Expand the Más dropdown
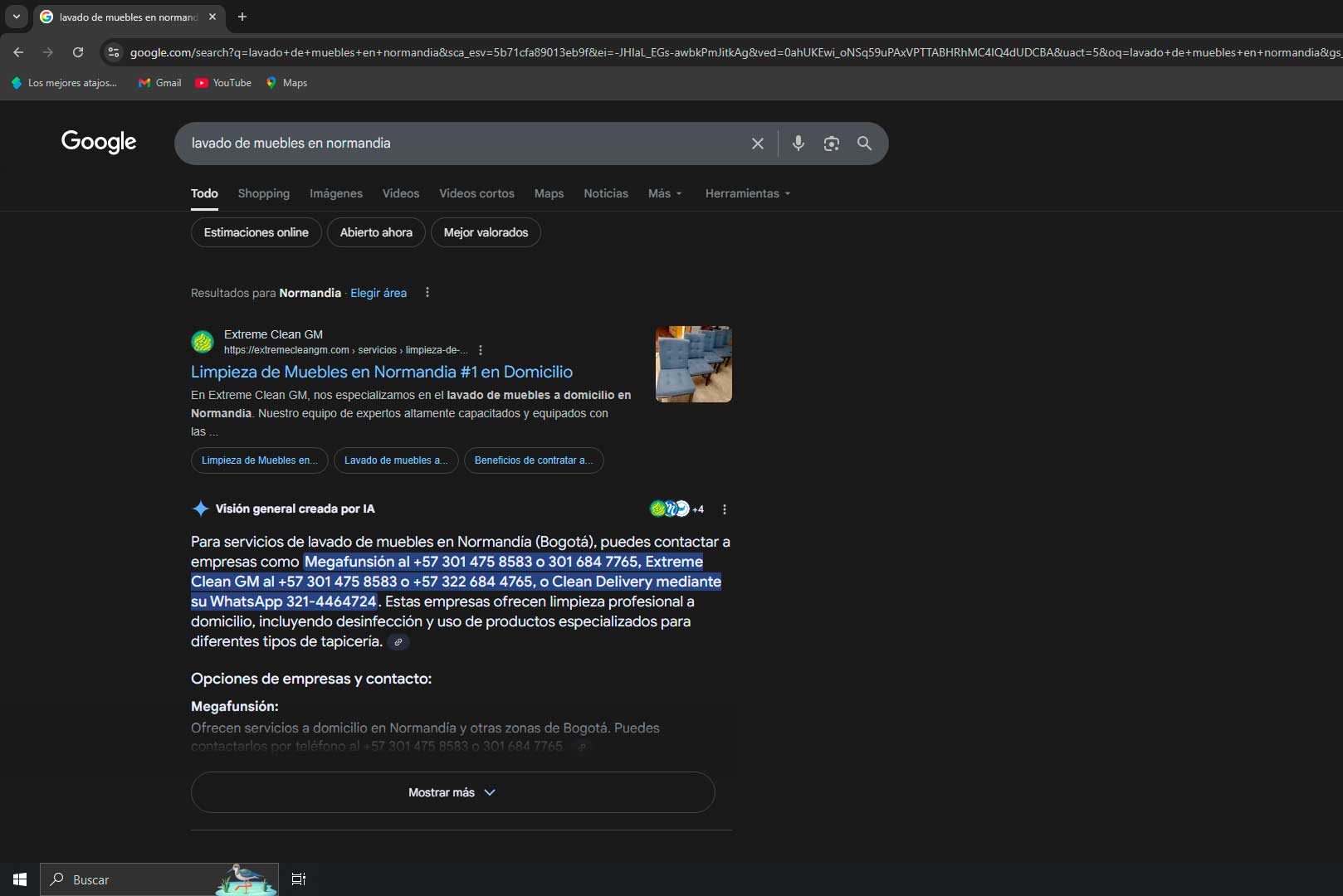1343x896 pixels. coord(665,193)
